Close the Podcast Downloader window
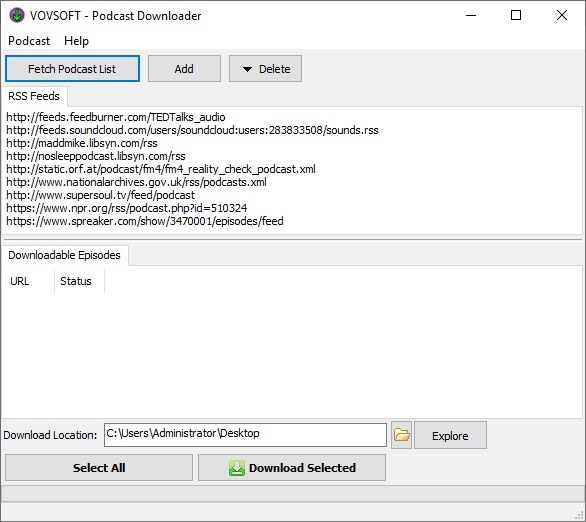The height and width of the screenshot is (522, 586). (x=562, y=15)
